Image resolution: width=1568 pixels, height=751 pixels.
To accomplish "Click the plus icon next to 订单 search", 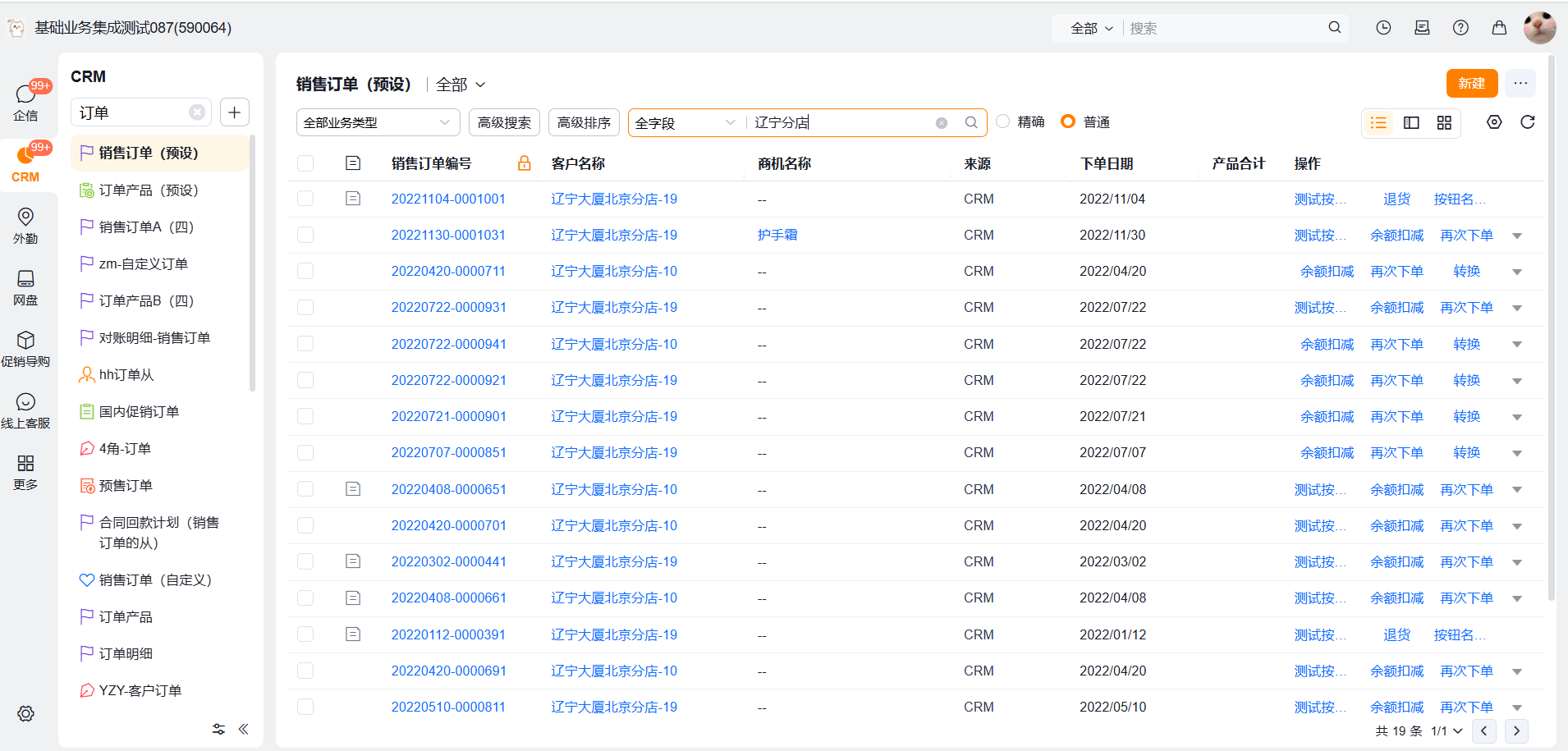I will tap(235, 112).
